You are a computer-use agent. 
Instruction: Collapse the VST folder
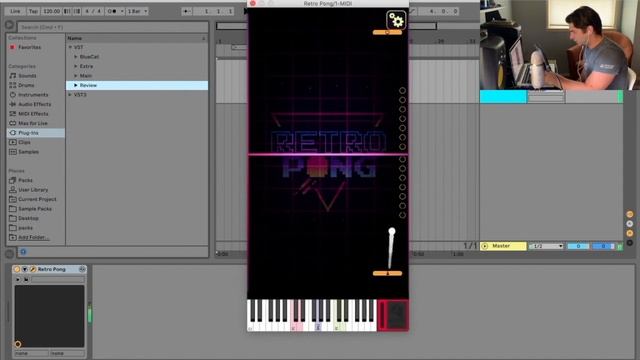(x=70, y=47)
